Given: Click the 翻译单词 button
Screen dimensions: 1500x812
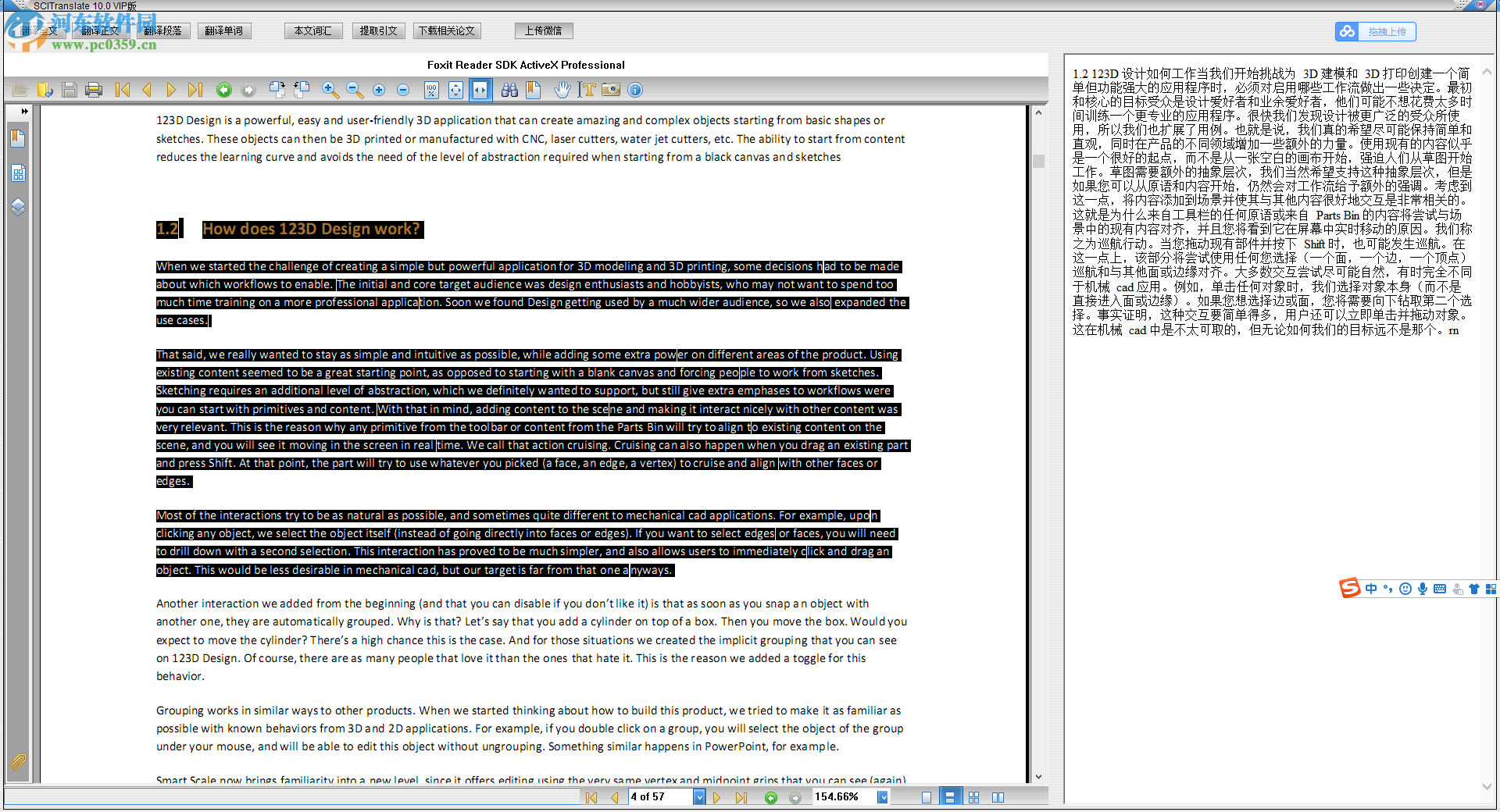Looking at the screenshot, I should [x=224, y=31].
